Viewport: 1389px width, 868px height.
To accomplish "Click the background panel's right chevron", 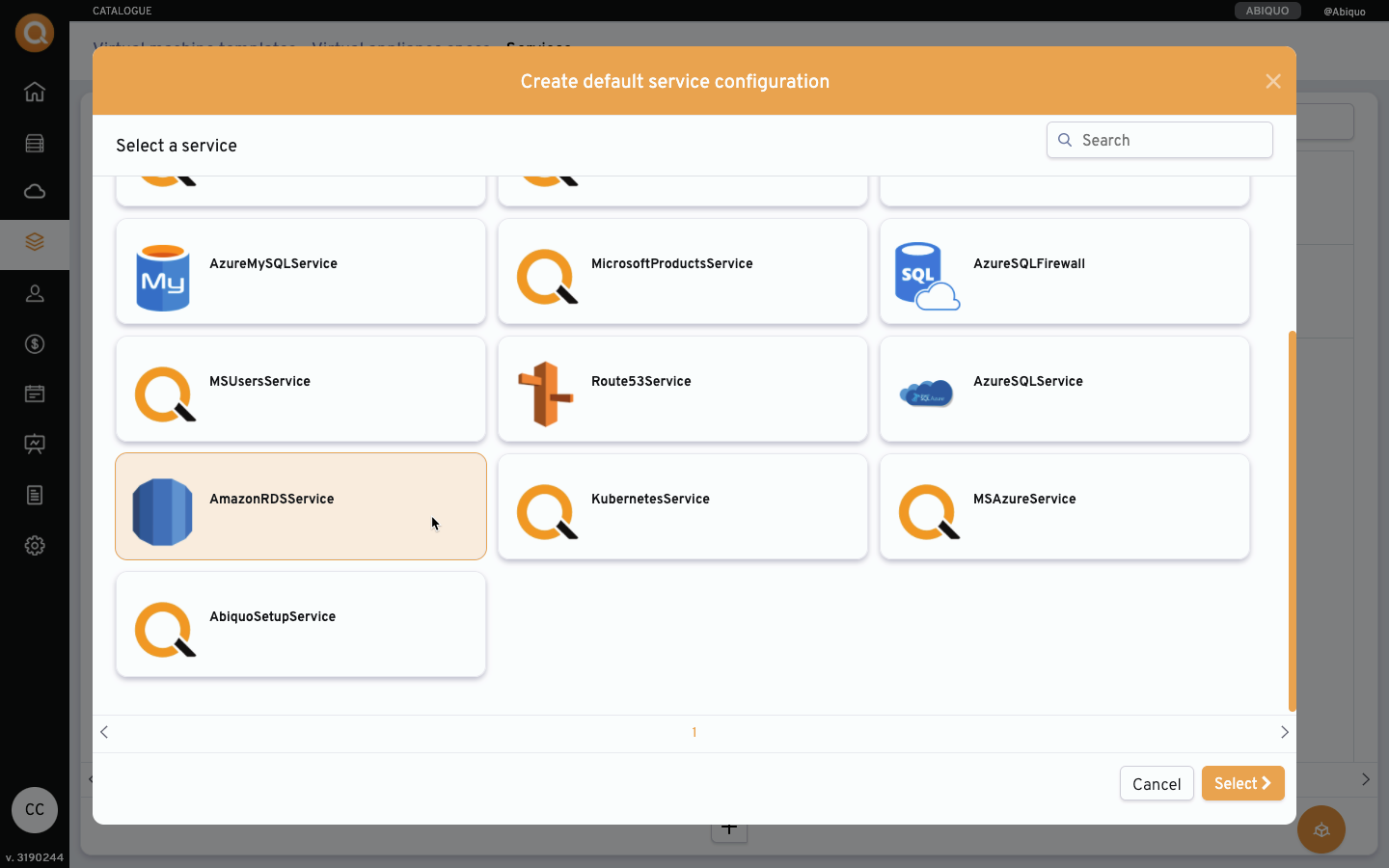I will [x=1366, y=779].
